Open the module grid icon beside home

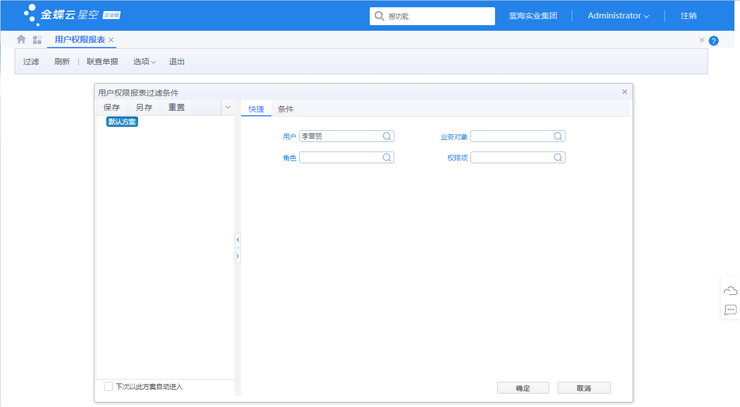pyautogui.click(x=37, y=40)
